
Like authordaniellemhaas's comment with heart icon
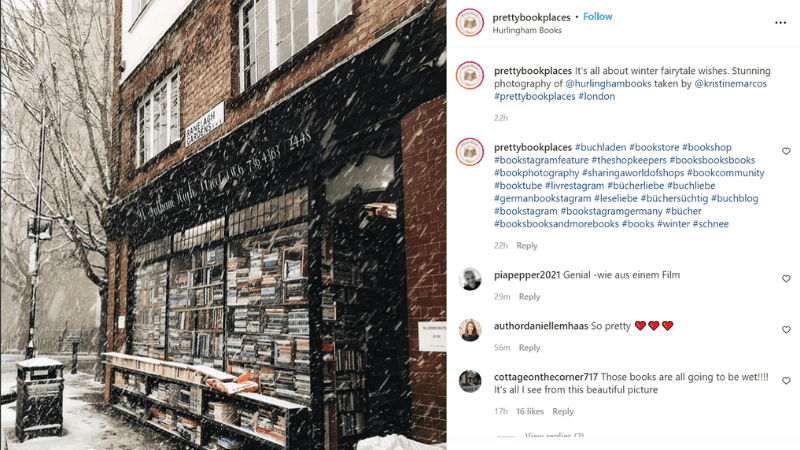(x=786, y=330)
